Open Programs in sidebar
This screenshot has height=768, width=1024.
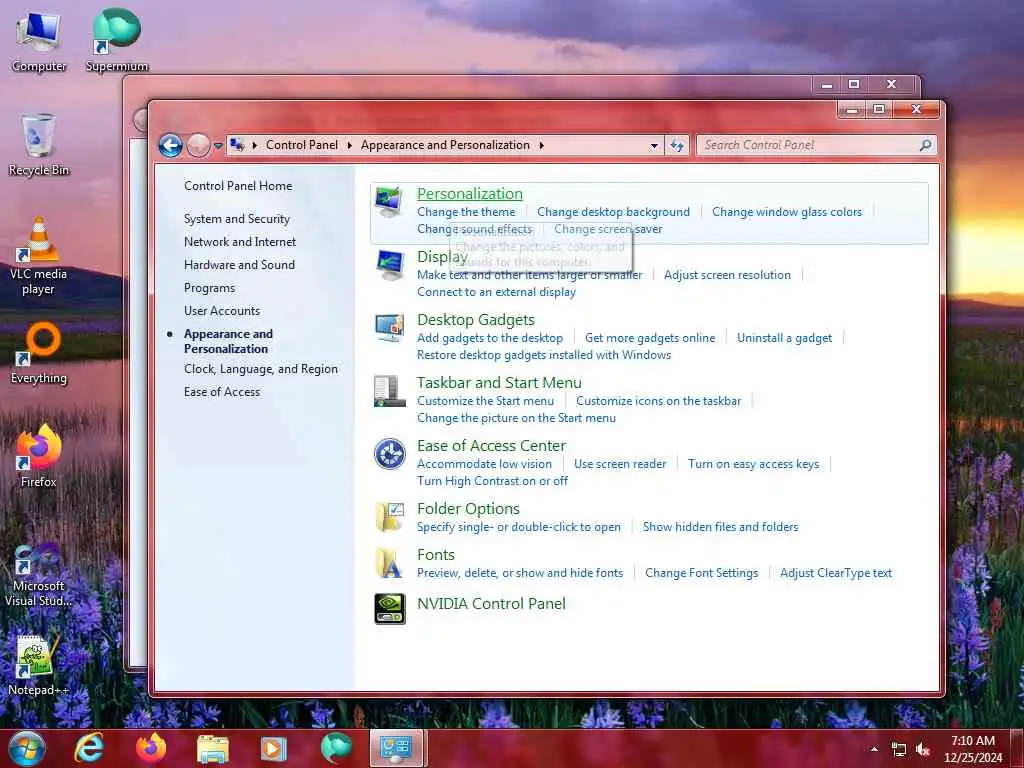[209, 288]
